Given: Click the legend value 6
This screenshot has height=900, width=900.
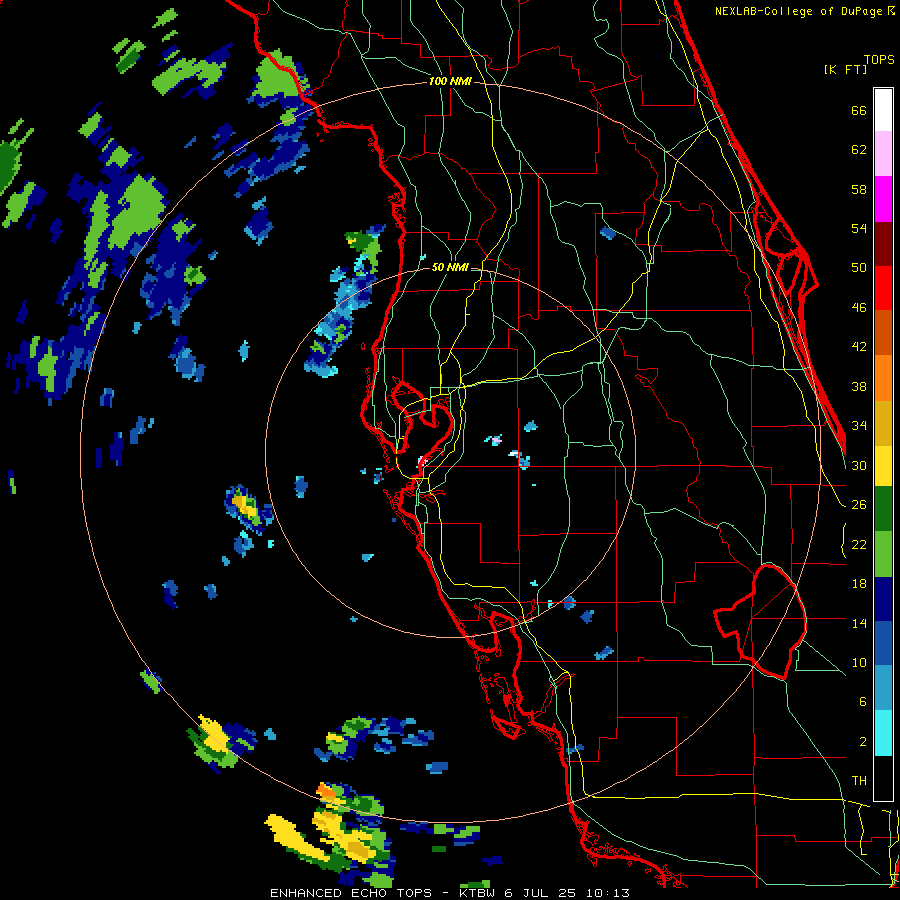Looking at the screenshot, I should [x=862, y=702].
